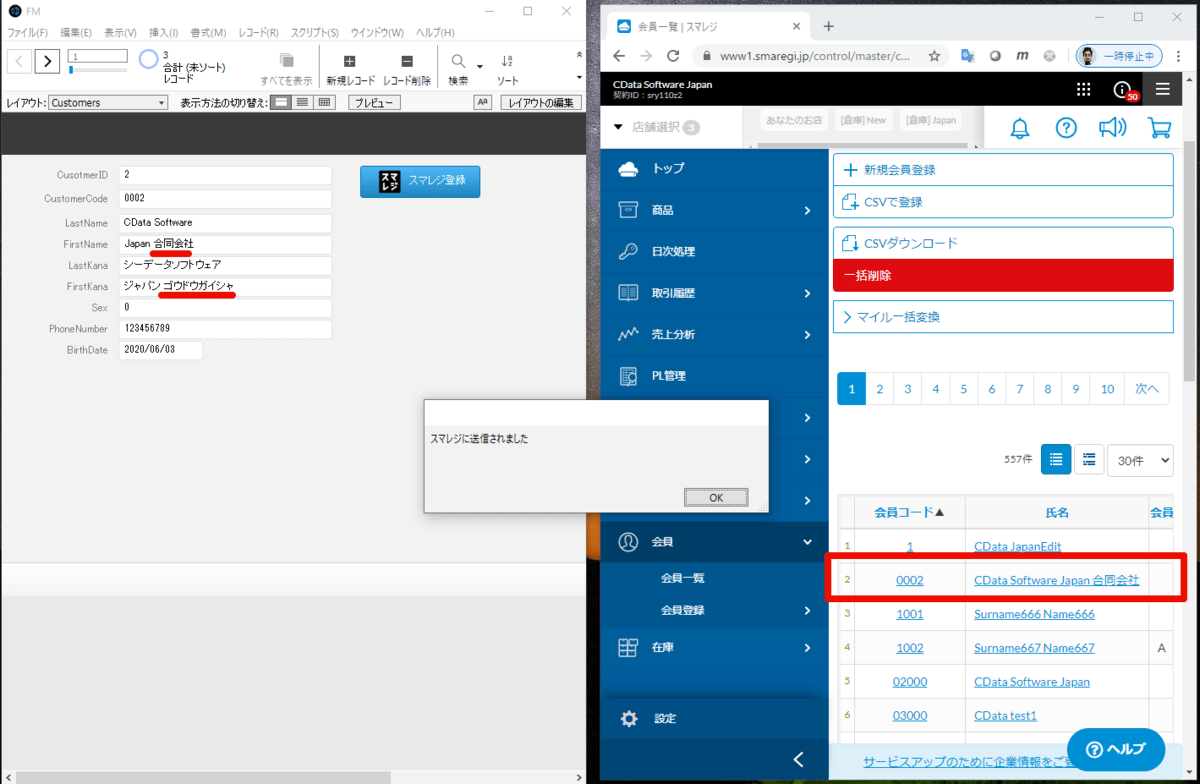Image resolution: width=1200 pixels, height=784 pixels.
Task: Open Smaregi apps grid icon
Action: [x=1084, y=89]
